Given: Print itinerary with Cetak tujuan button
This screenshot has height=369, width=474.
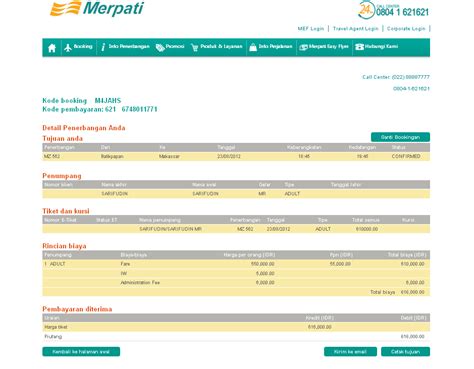Looking at the screenshot, I should point(405,352).
